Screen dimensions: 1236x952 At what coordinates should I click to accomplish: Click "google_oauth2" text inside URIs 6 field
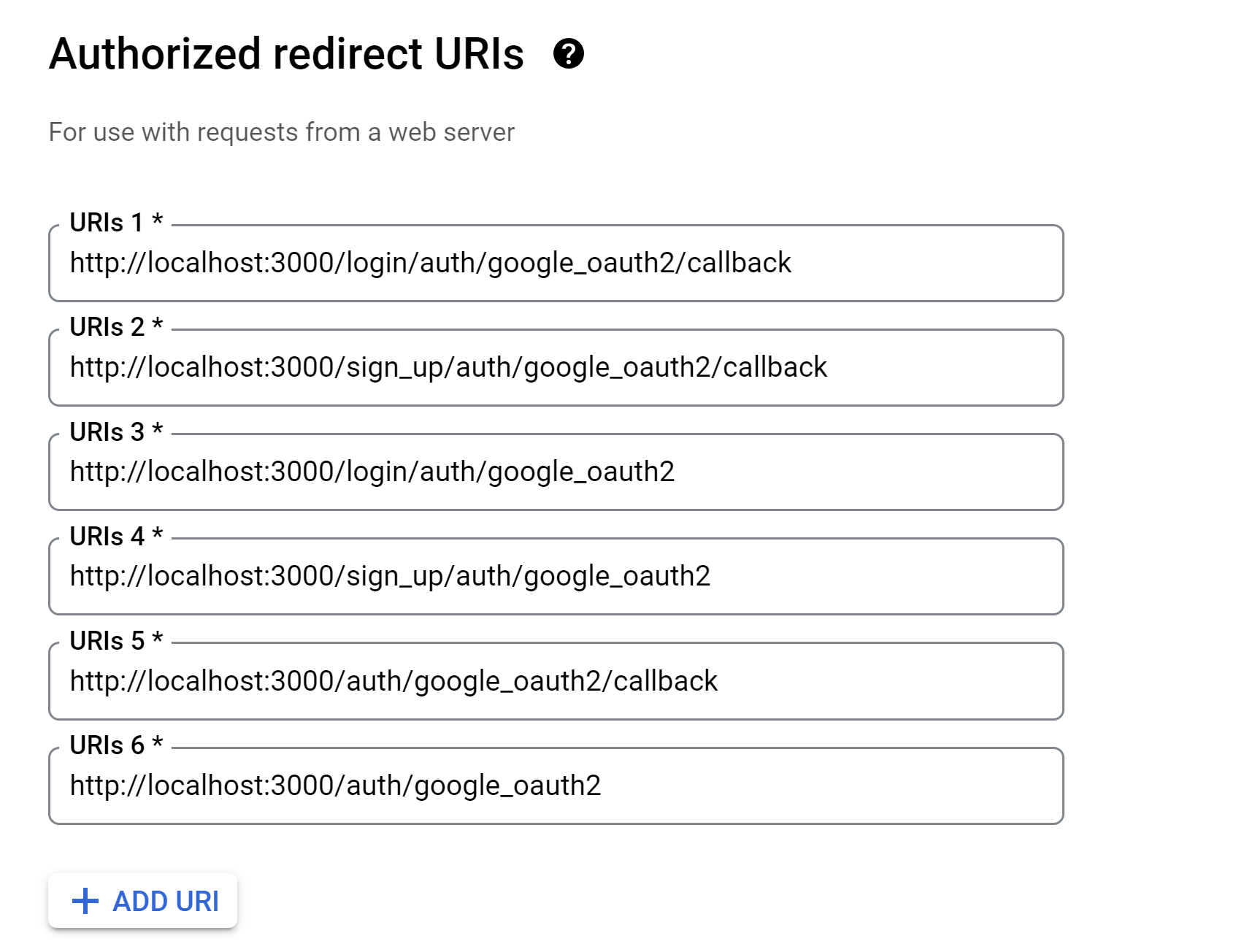[x=507, y=786]
